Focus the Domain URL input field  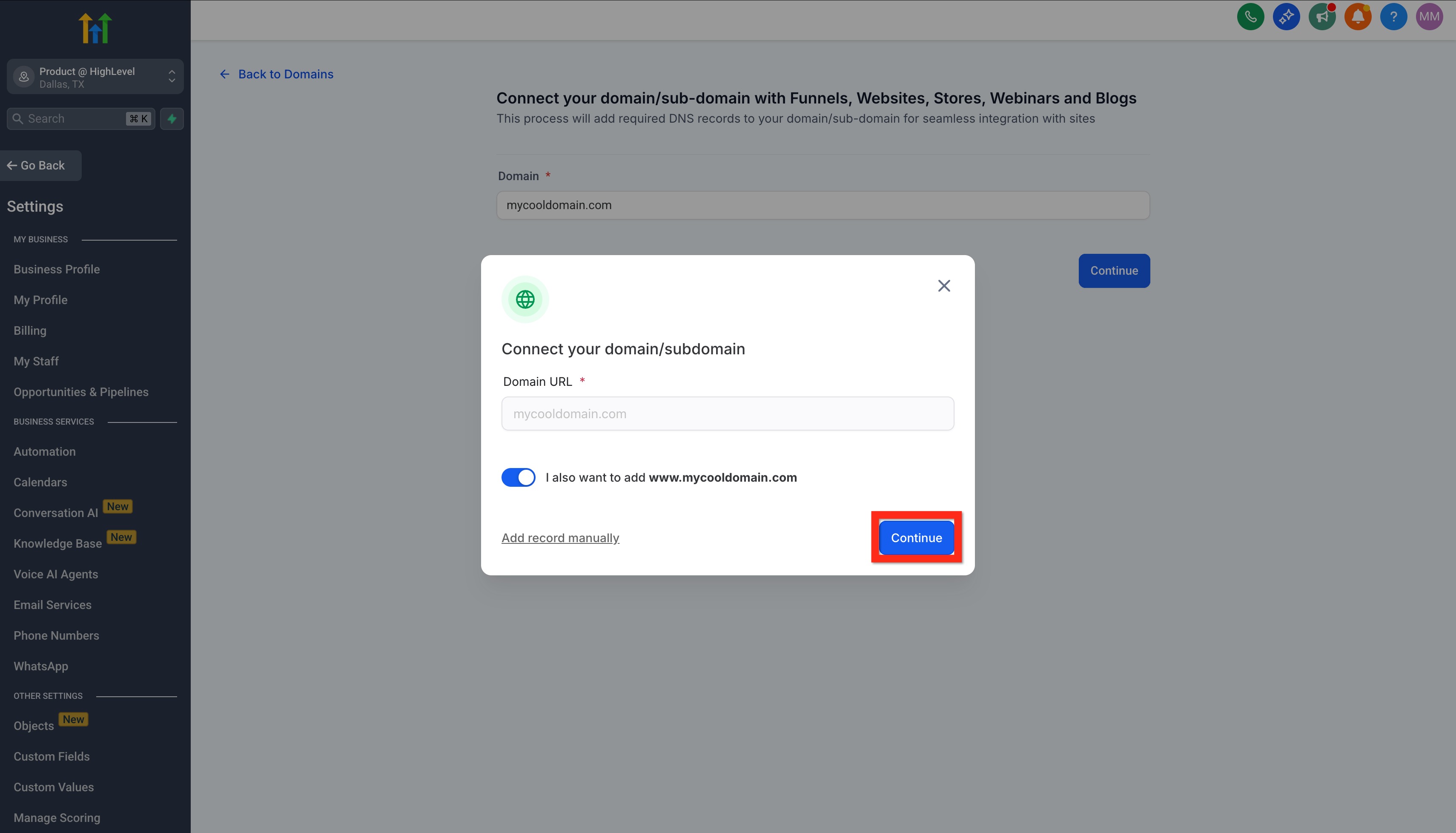[x=727, y=414]
